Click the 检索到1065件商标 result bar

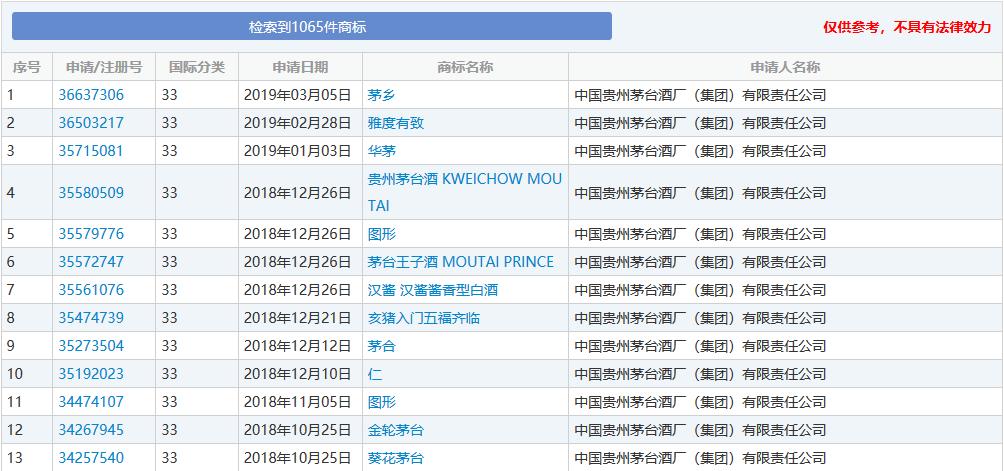pyautogui.click(x=312, y=27)
